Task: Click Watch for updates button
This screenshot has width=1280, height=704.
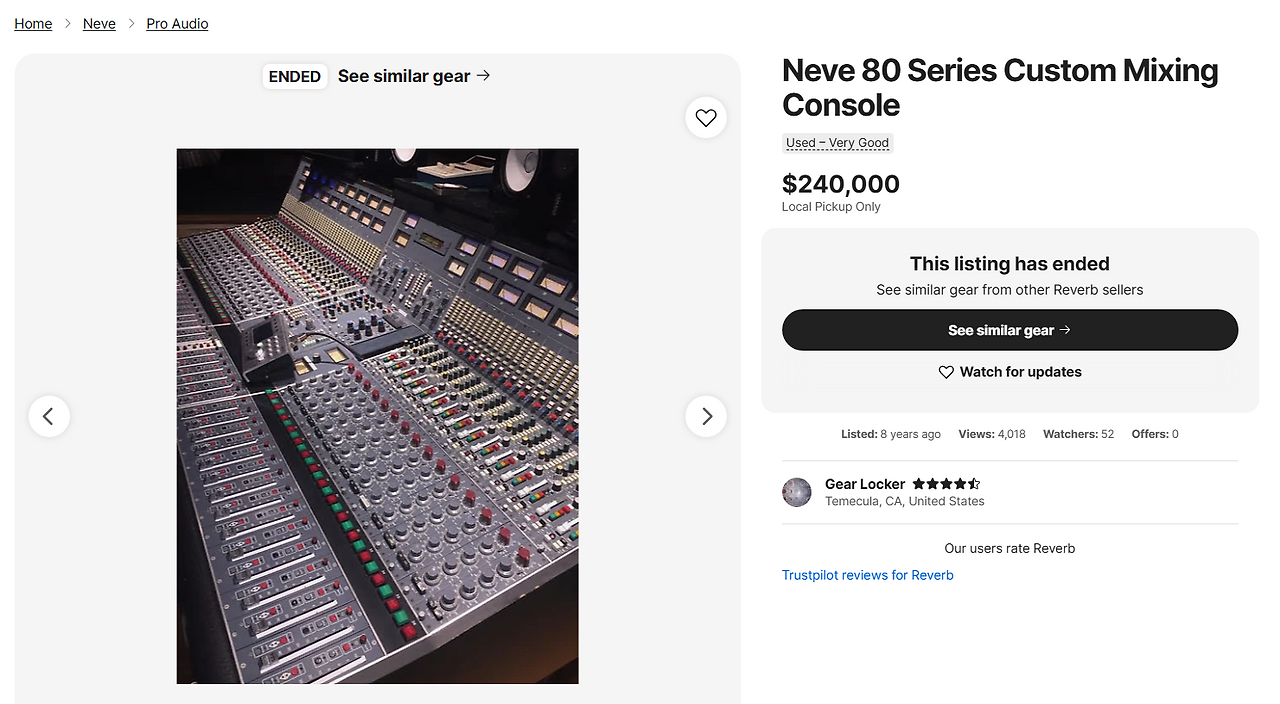Action: (x=1010, y=372)
